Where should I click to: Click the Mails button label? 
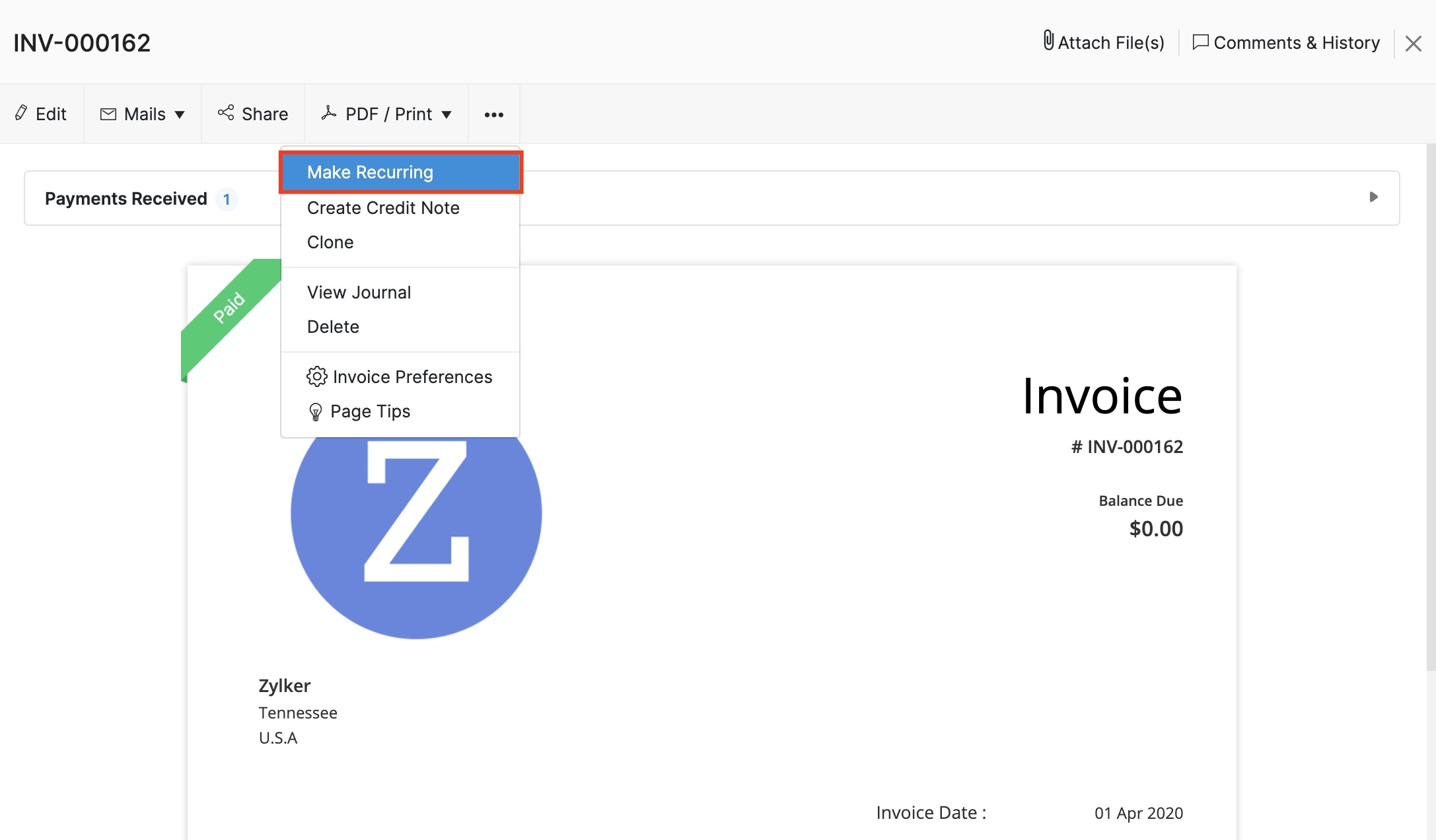point(145,114)
